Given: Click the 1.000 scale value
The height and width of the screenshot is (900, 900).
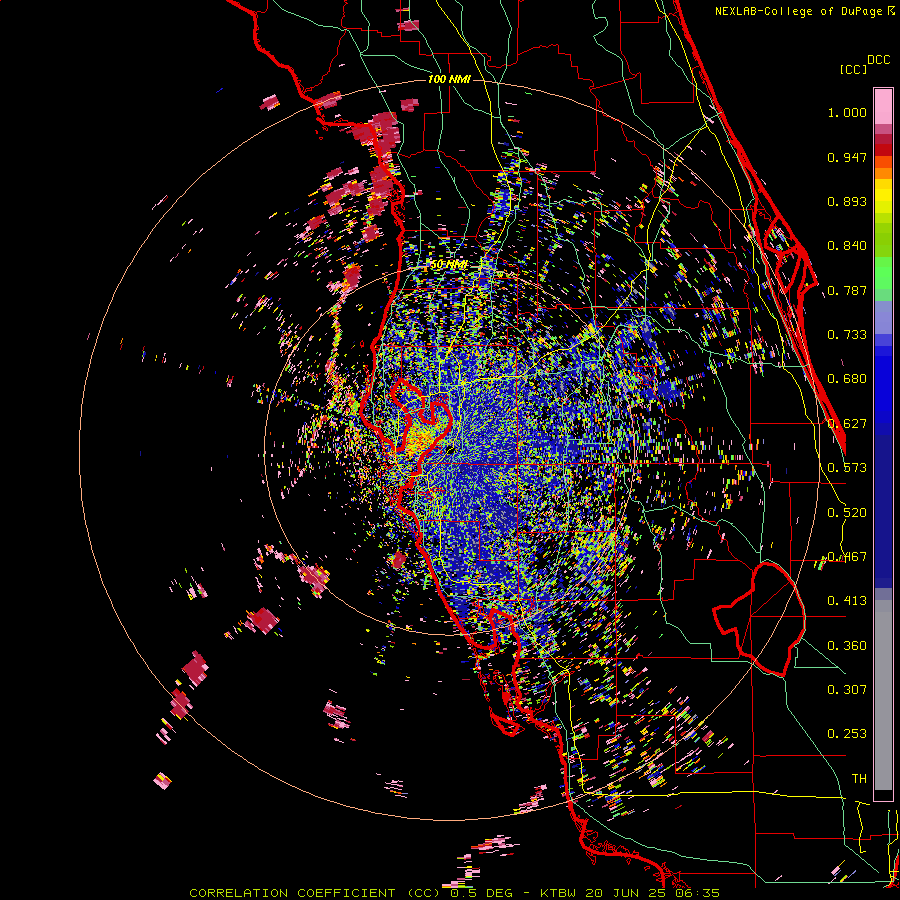Looking at the screenshot, I should (847, 112).
